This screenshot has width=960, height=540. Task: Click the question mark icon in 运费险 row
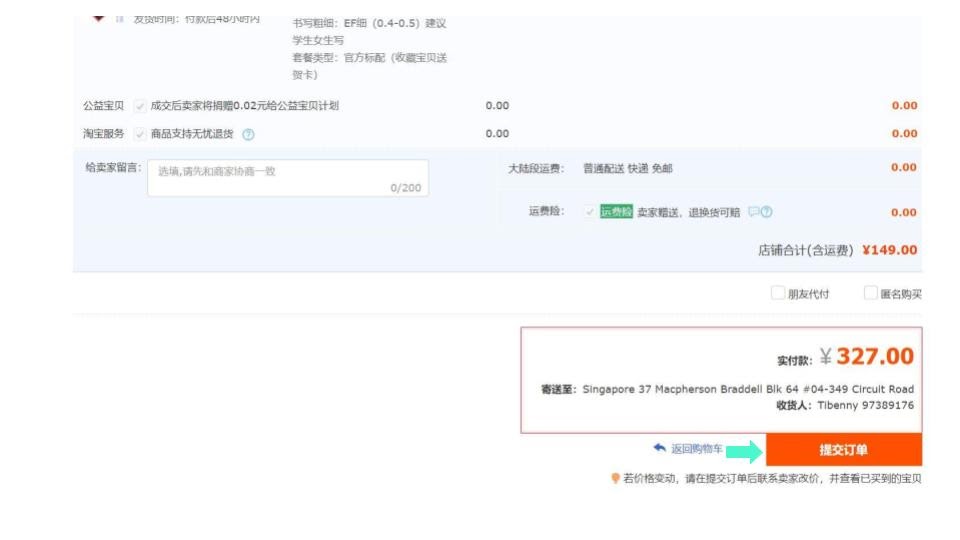[767, 212]
